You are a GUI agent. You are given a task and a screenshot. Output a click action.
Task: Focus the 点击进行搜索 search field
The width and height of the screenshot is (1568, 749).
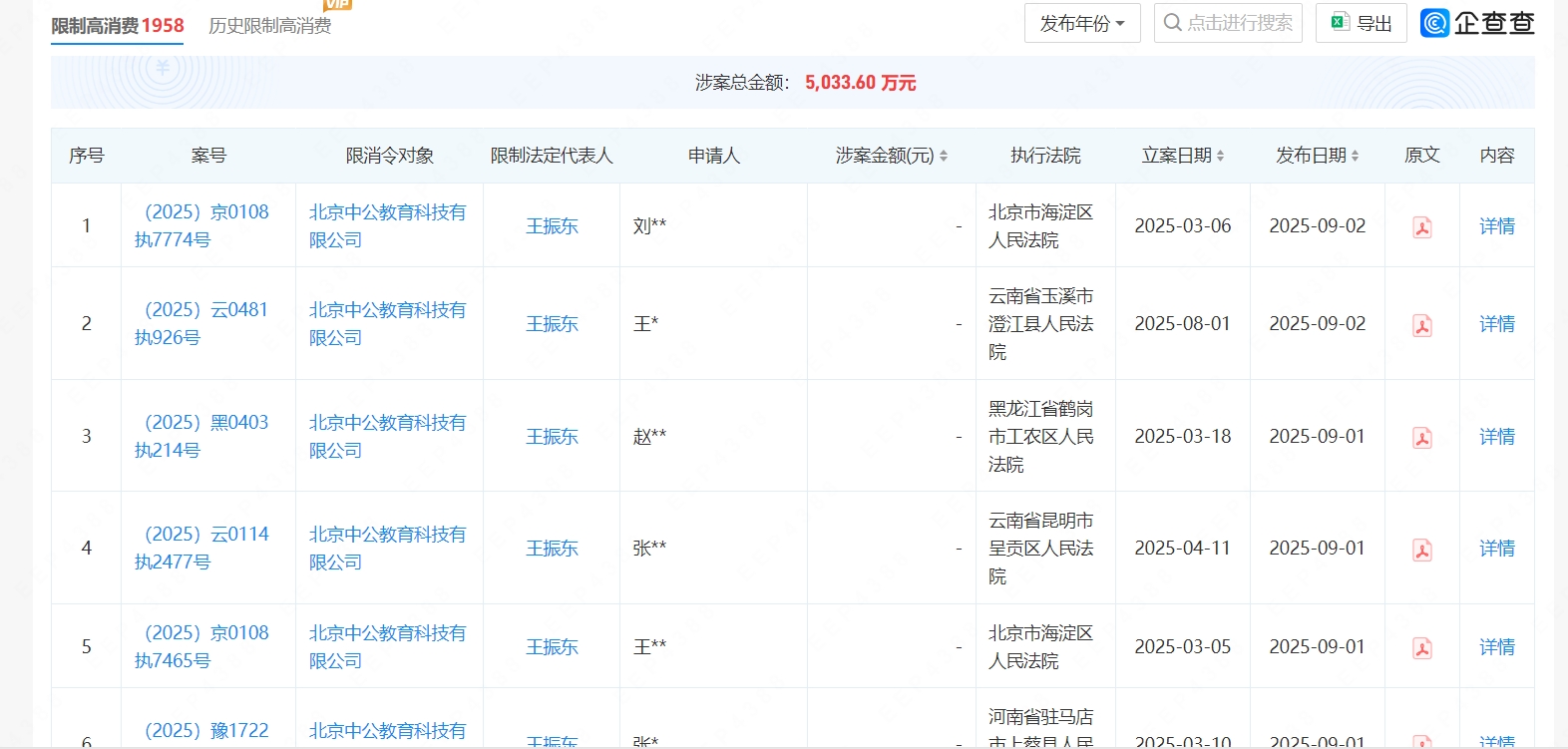tap(1228, 23)
